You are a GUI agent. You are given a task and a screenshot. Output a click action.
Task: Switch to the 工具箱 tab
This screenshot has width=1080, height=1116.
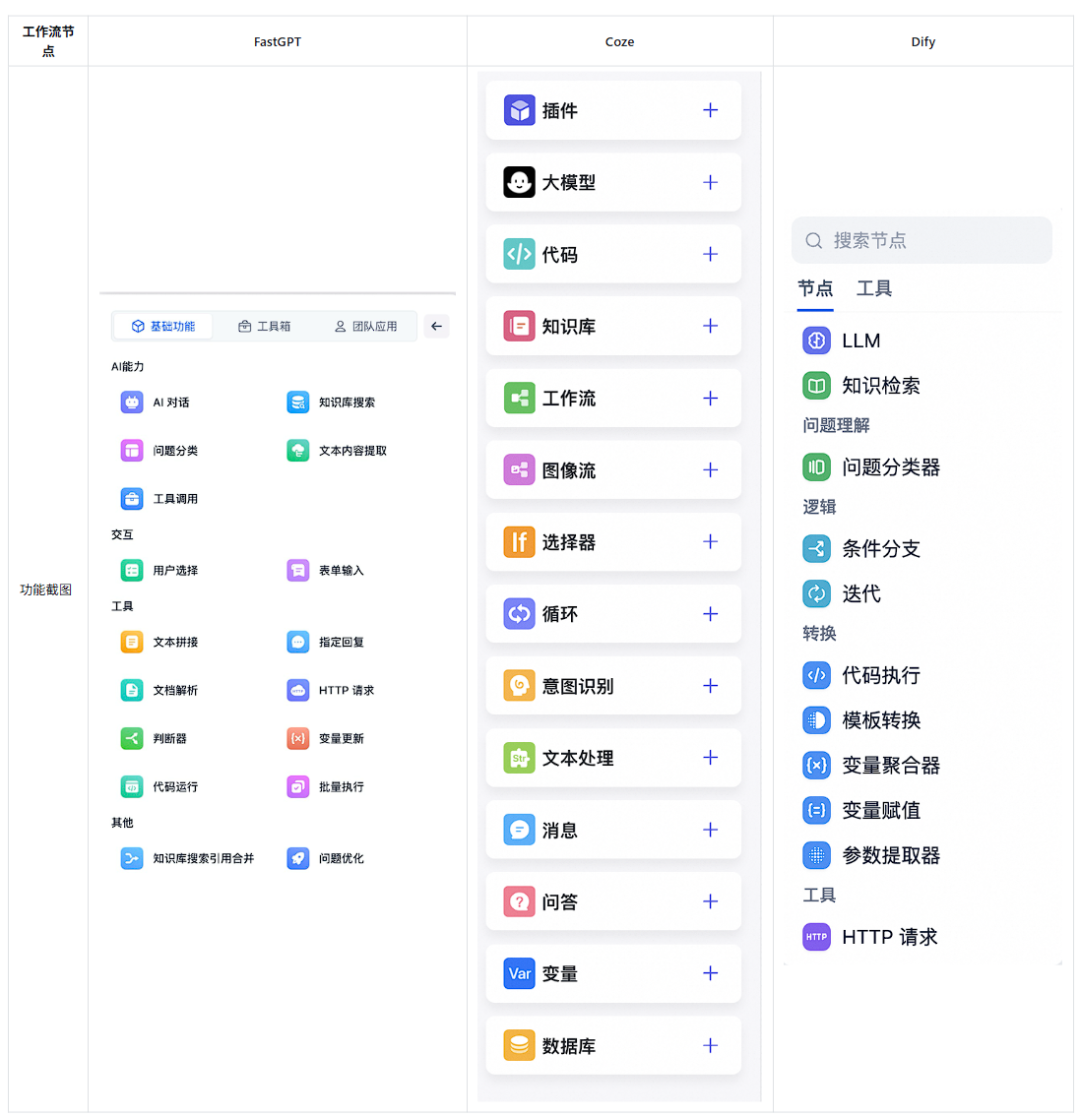pos(264,326)
